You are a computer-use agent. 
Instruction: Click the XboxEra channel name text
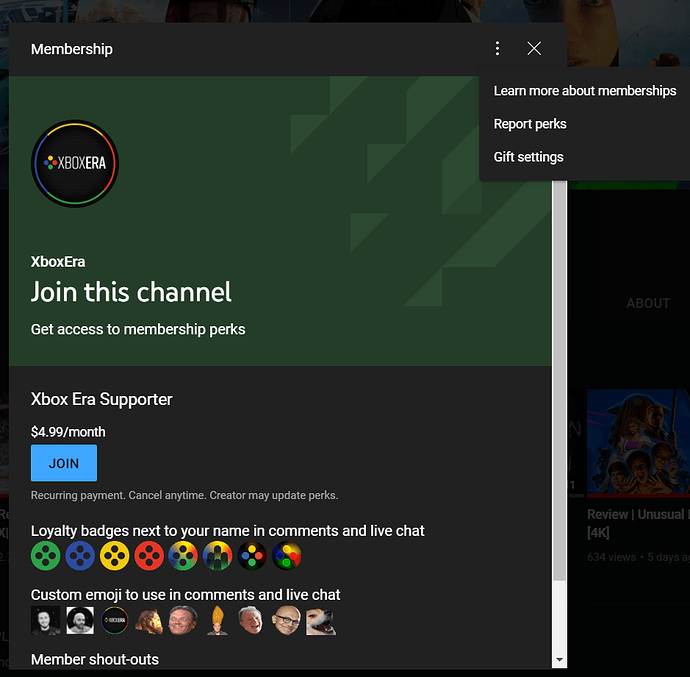[58, 262]
